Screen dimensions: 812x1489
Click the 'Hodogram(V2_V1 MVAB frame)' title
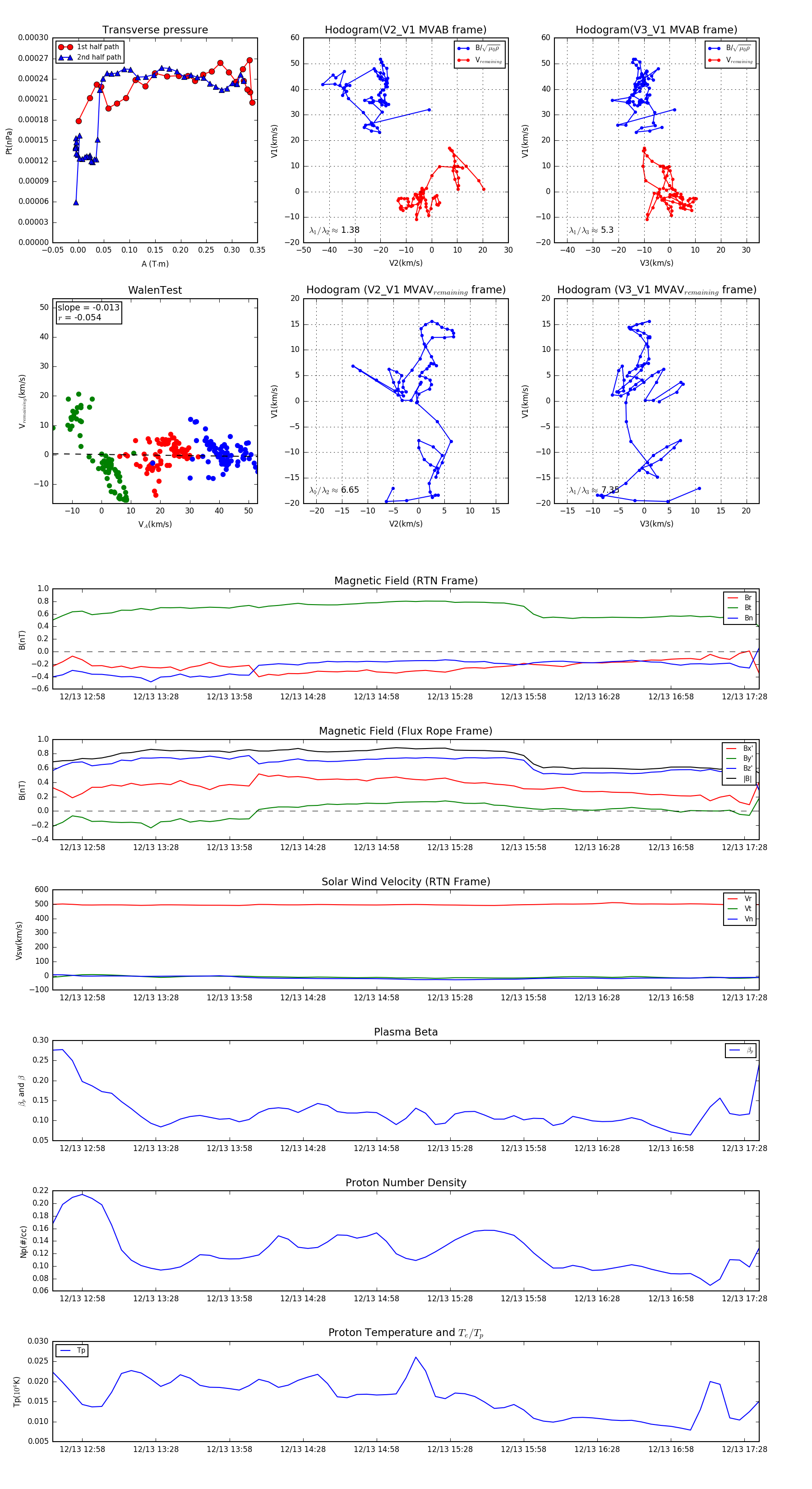pyautogui.click(x=405, y=29)
